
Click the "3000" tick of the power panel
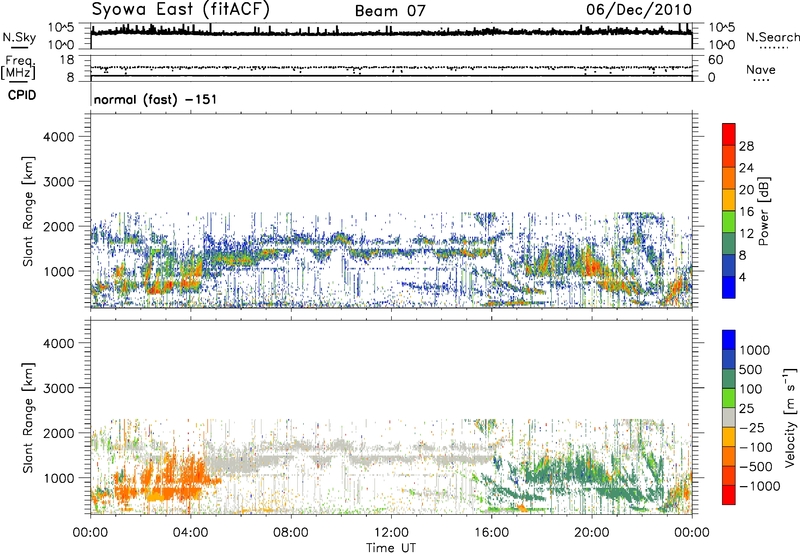tap(58, 182)
